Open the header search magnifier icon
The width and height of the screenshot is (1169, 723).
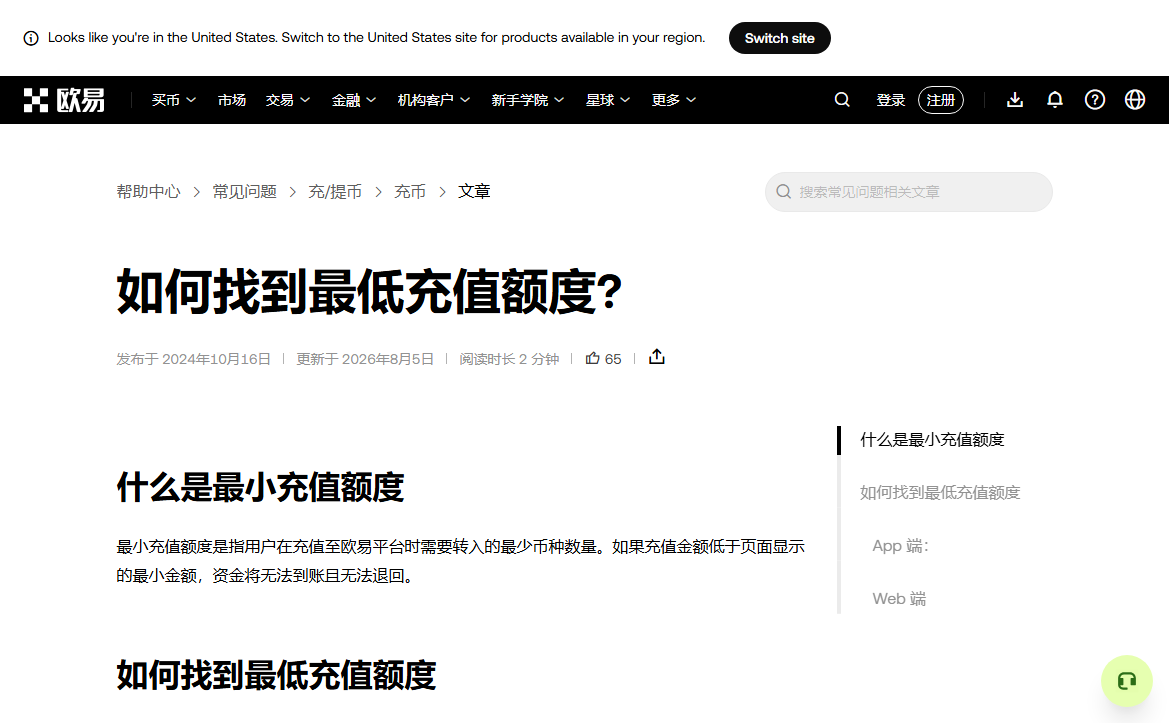(842, 100)
